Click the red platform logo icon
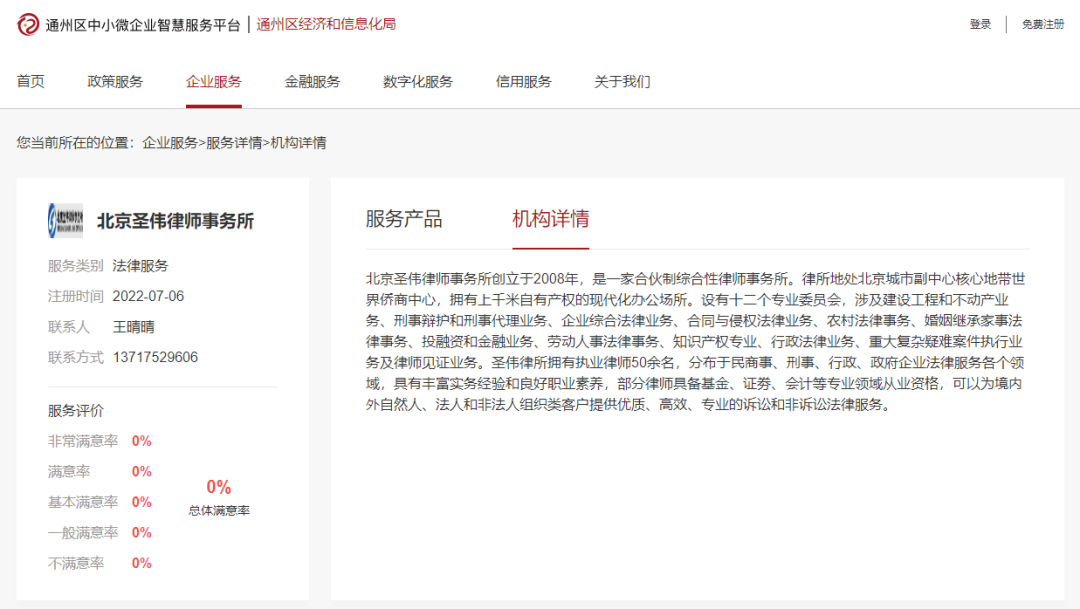Image resolution: width=1080 pixels, height=609 pixels. (28, 24)
